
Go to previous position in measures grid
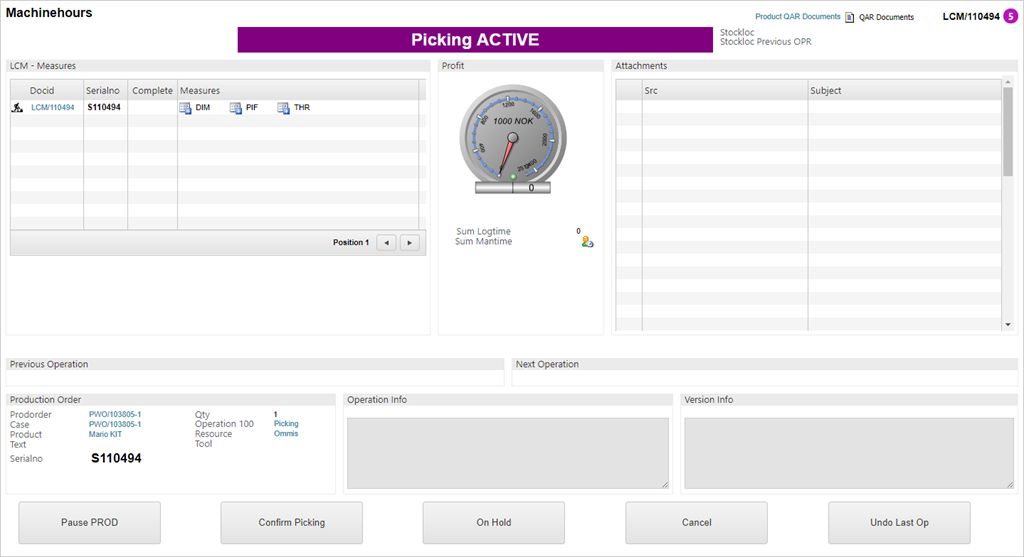(x=386, y=243)
